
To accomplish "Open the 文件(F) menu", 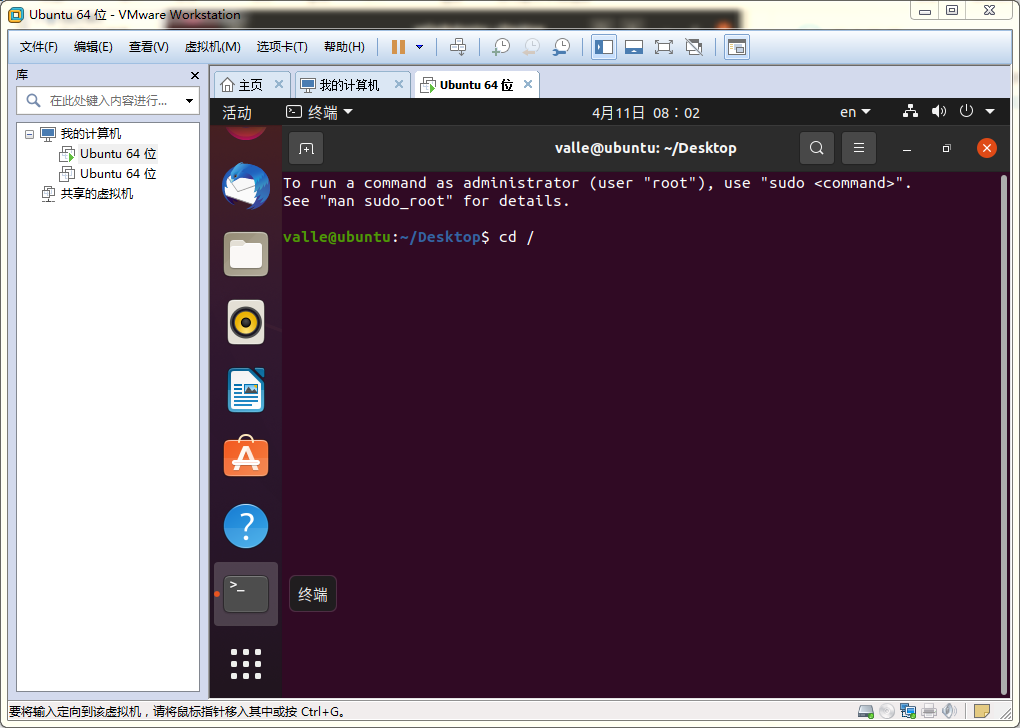I will tap(38, 47).
